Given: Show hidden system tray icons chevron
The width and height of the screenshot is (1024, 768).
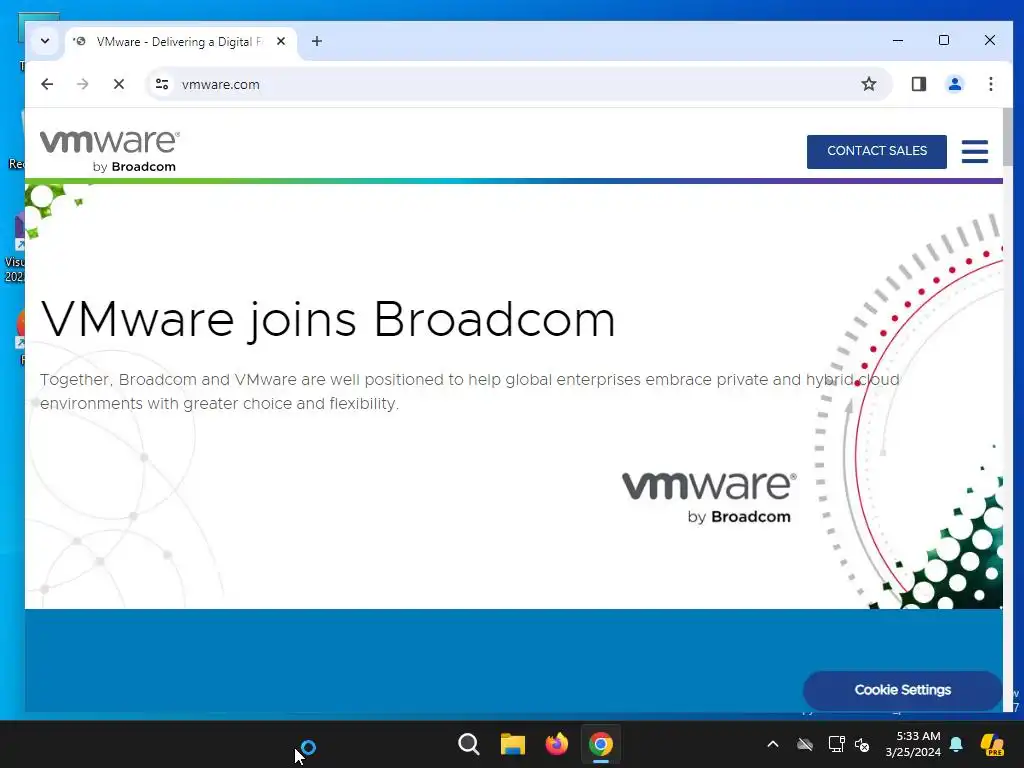Looking at the screenshot, I should [x=773, y=744].
